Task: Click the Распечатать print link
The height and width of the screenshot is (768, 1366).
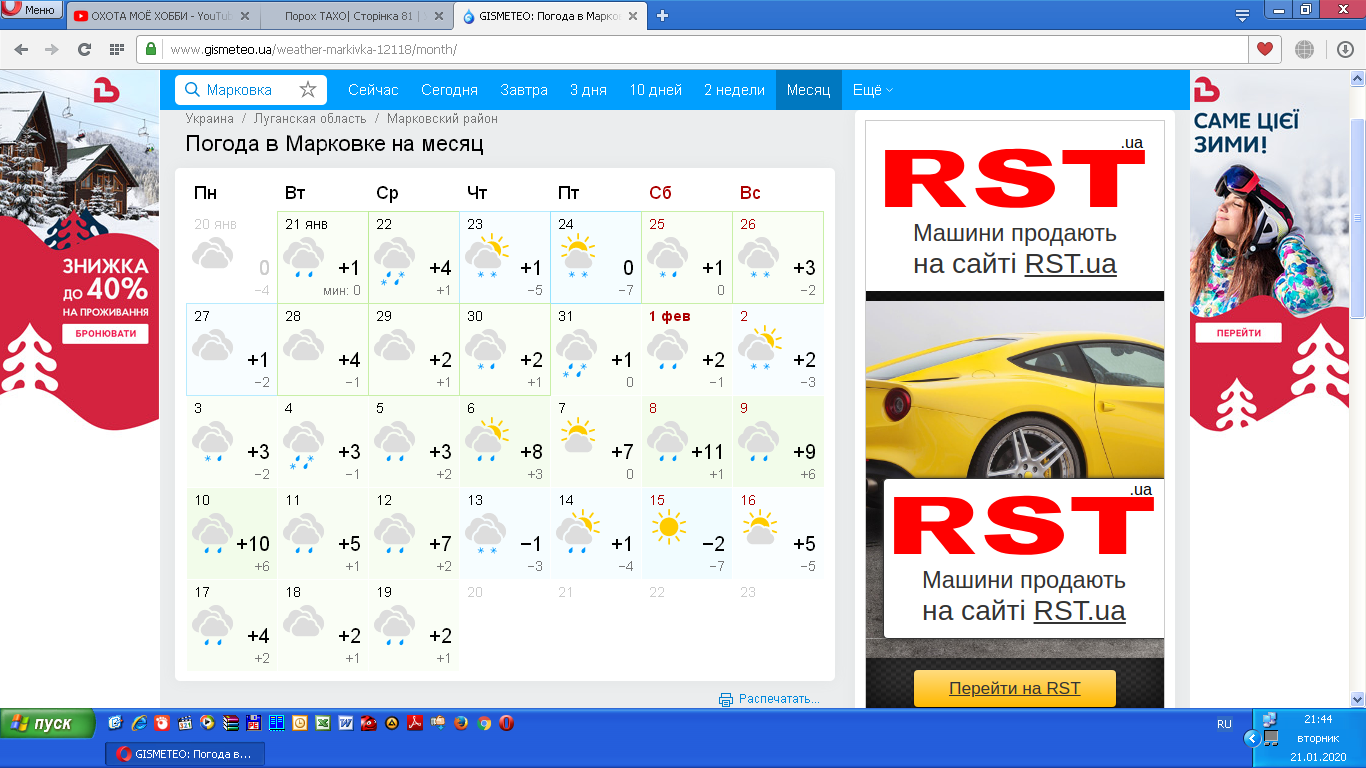Action: 779,699
